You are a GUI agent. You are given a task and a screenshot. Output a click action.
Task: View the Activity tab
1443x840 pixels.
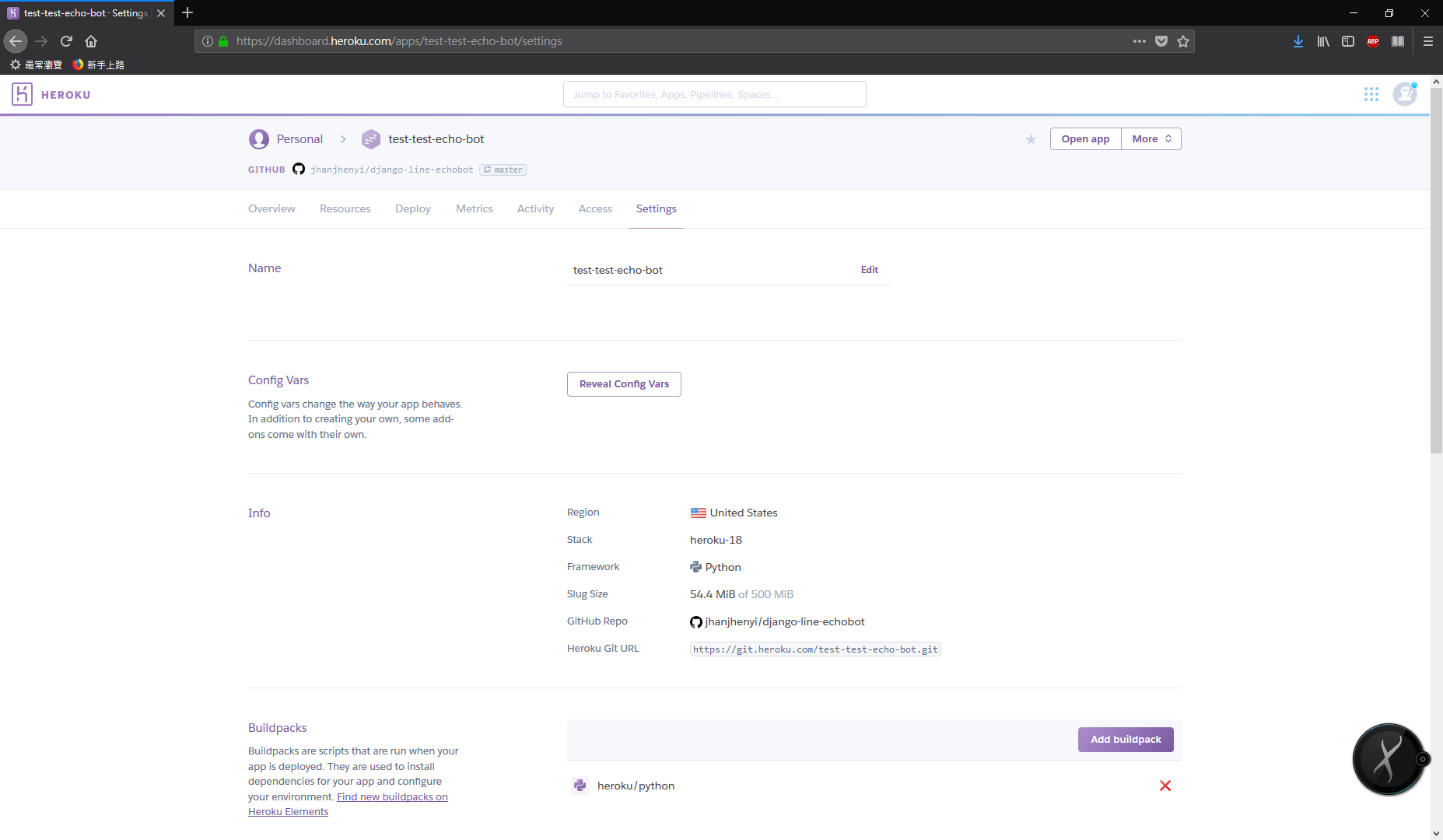tap(536, 208)
